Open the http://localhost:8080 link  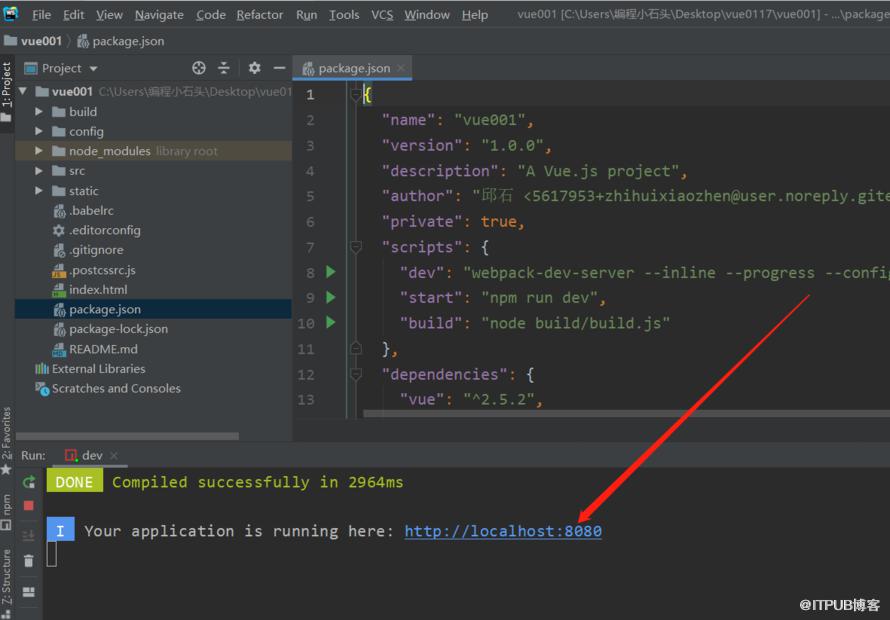(503, 531)
